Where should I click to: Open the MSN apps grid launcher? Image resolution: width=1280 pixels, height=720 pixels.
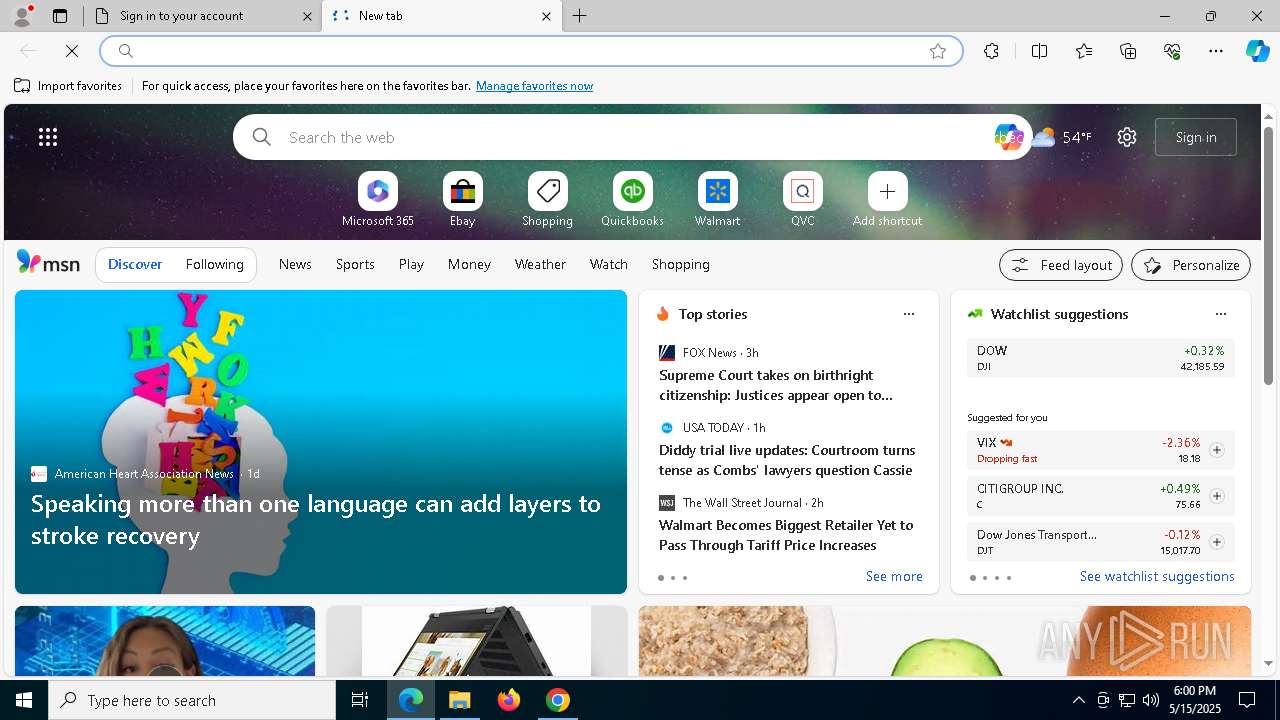pyautogui.click(x=48, y=137)
